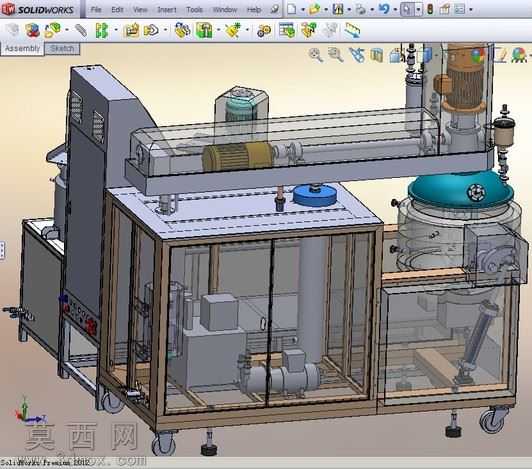Expand the New document dropdown arrow

point(303,10)
